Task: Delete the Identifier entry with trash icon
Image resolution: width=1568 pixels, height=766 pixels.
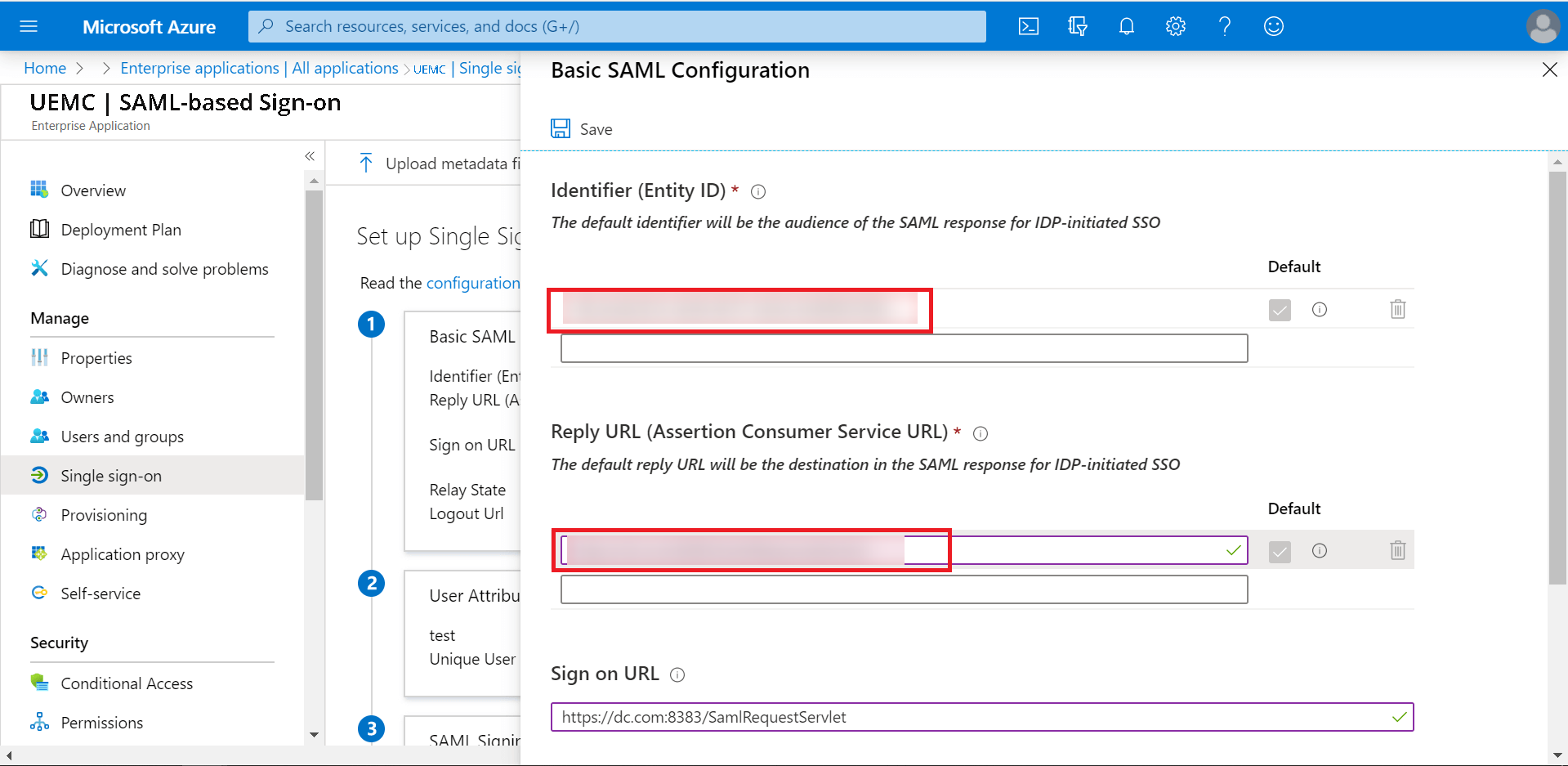Action: tap(1398, 309)
